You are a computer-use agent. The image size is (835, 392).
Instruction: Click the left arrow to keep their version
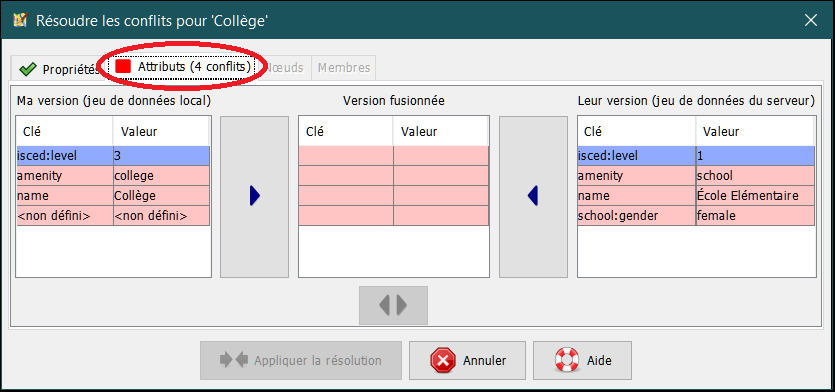click(533, 197)
